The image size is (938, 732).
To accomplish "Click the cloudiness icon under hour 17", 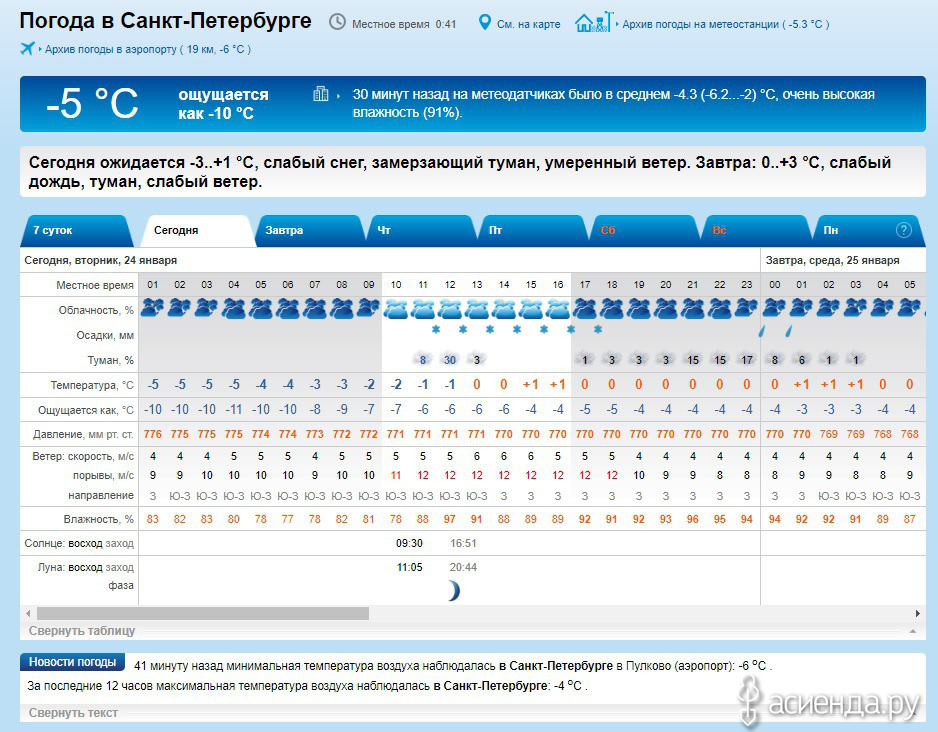I will 584,309.
